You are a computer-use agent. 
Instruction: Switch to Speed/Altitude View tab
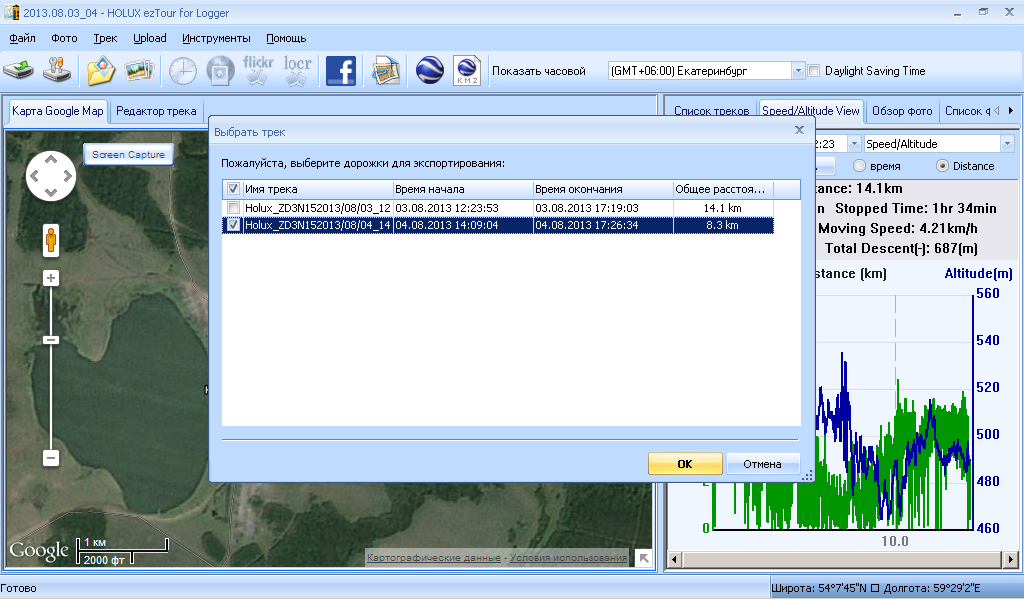click(810, 110)
